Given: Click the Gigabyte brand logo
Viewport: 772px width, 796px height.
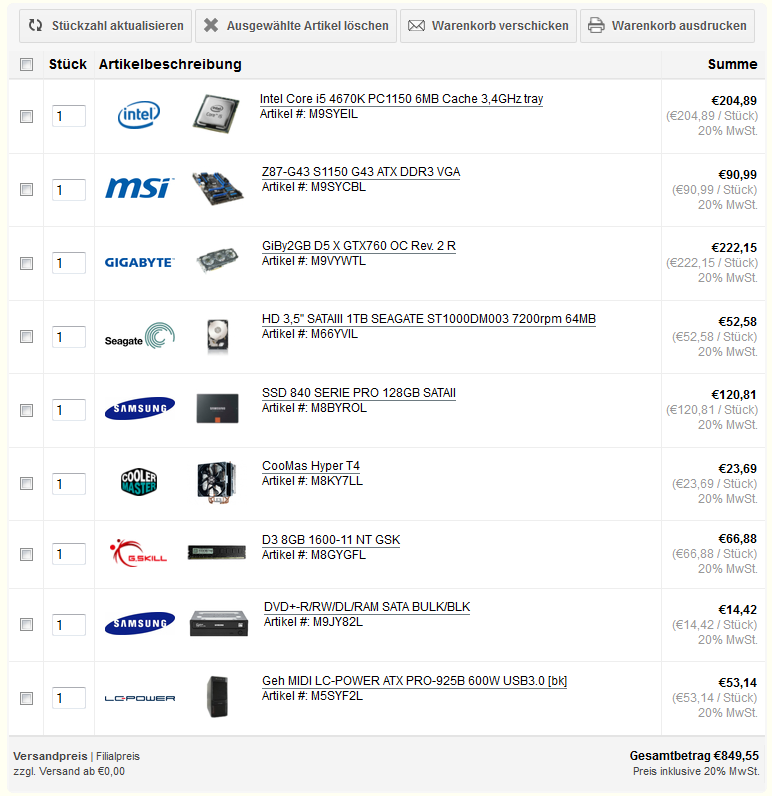Looking at the screenshot, I should point(139,263).
